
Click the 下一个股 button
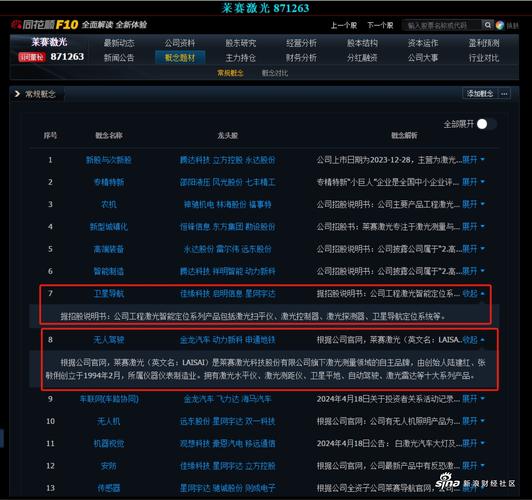[x=380, y=25]
